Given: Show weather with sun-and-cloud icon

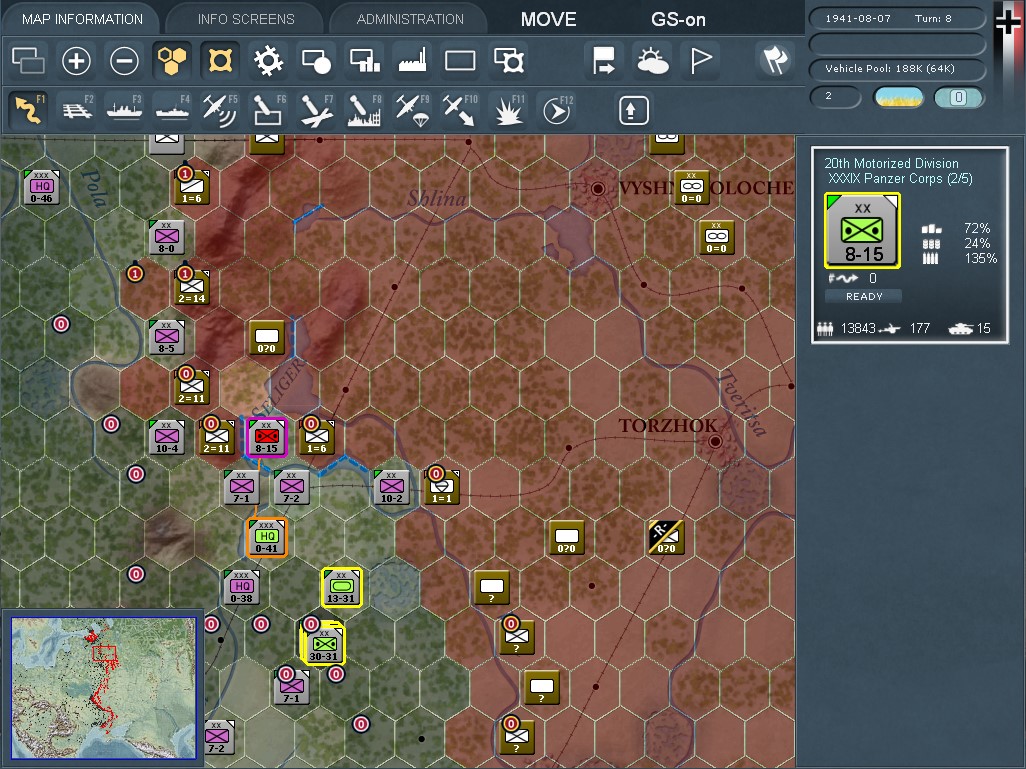Looking at the screenshot, I should click(x=652, y=61).
